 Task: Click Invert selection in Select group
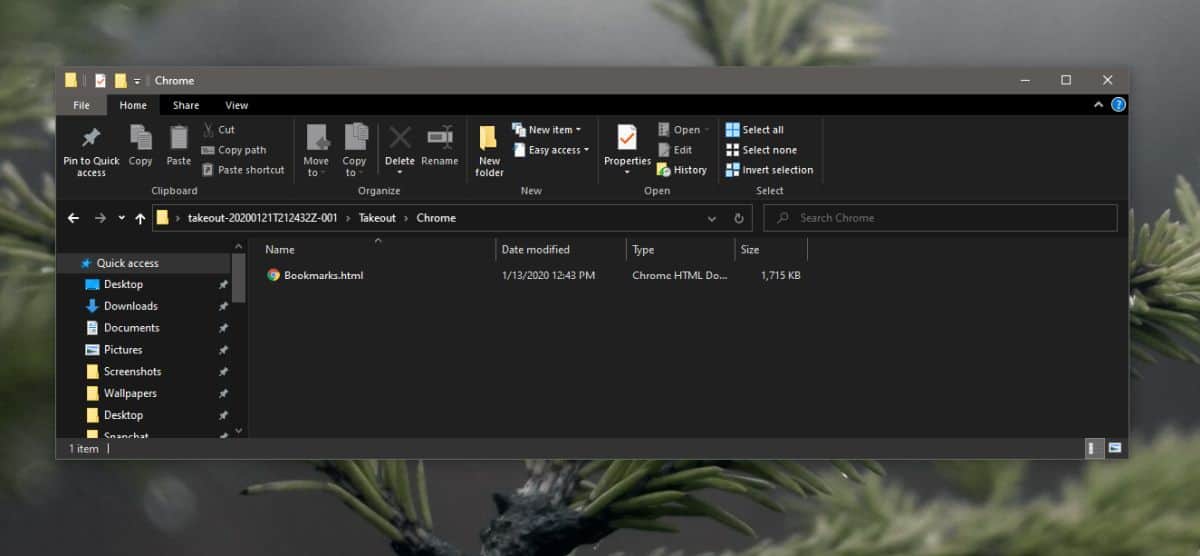(769, 170)
